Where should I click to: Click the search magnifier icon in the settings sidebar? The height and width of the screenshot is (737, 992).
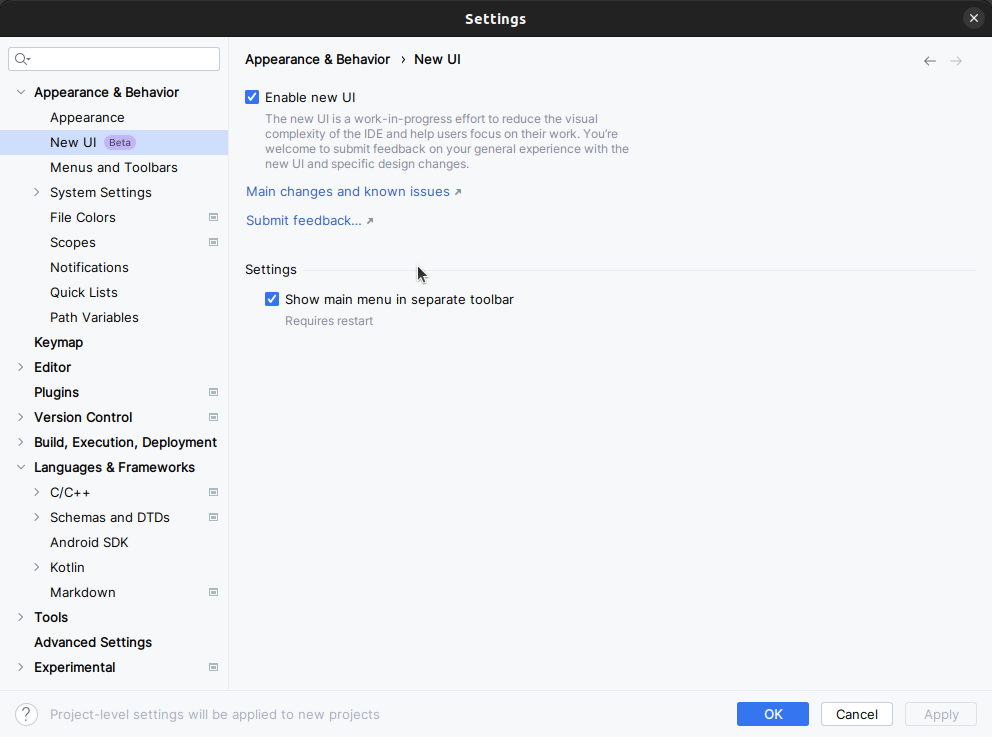20,58
